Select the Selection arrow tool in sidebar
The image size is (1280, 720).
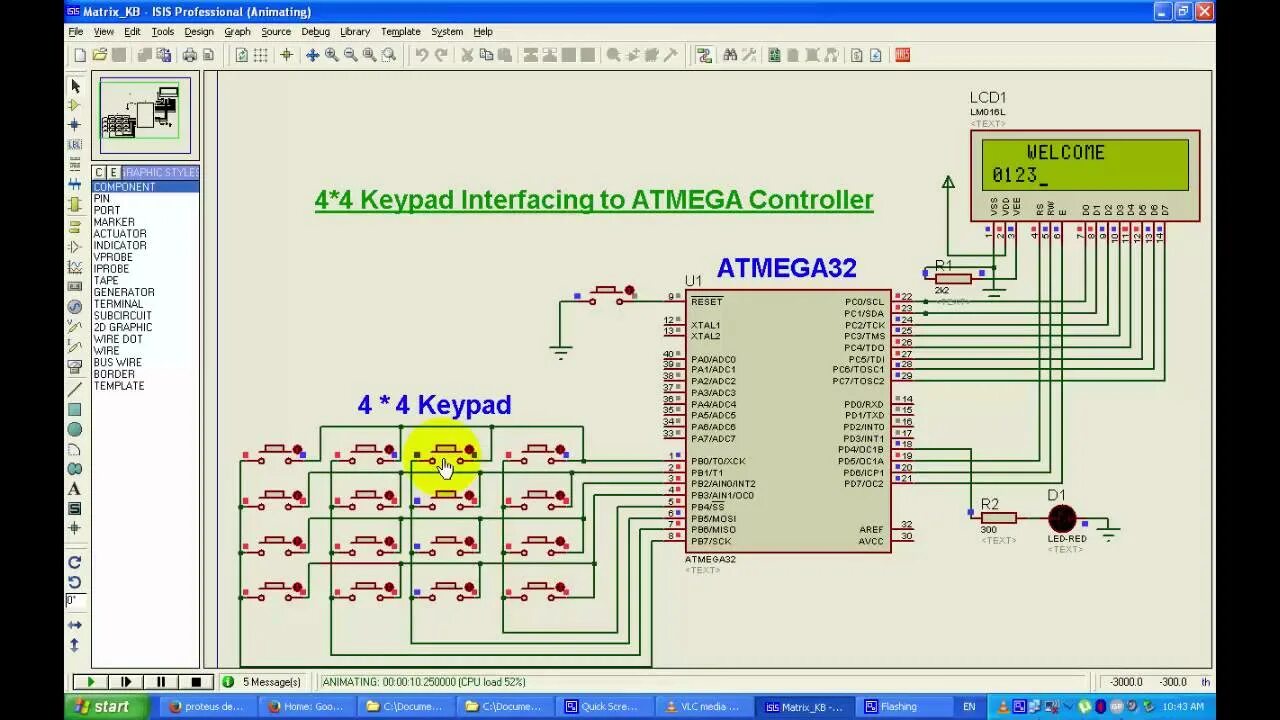point(75,86)
